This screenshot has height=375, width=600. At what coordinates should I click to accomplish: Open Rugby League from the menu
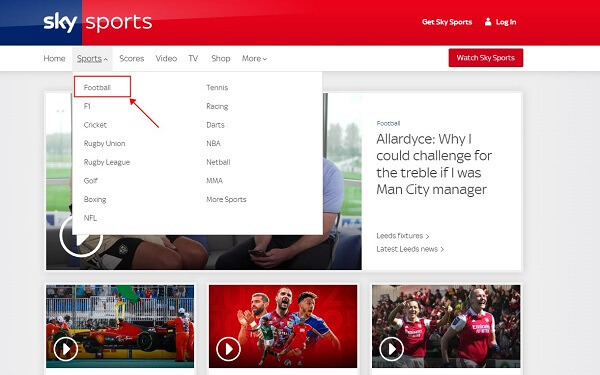107,162
